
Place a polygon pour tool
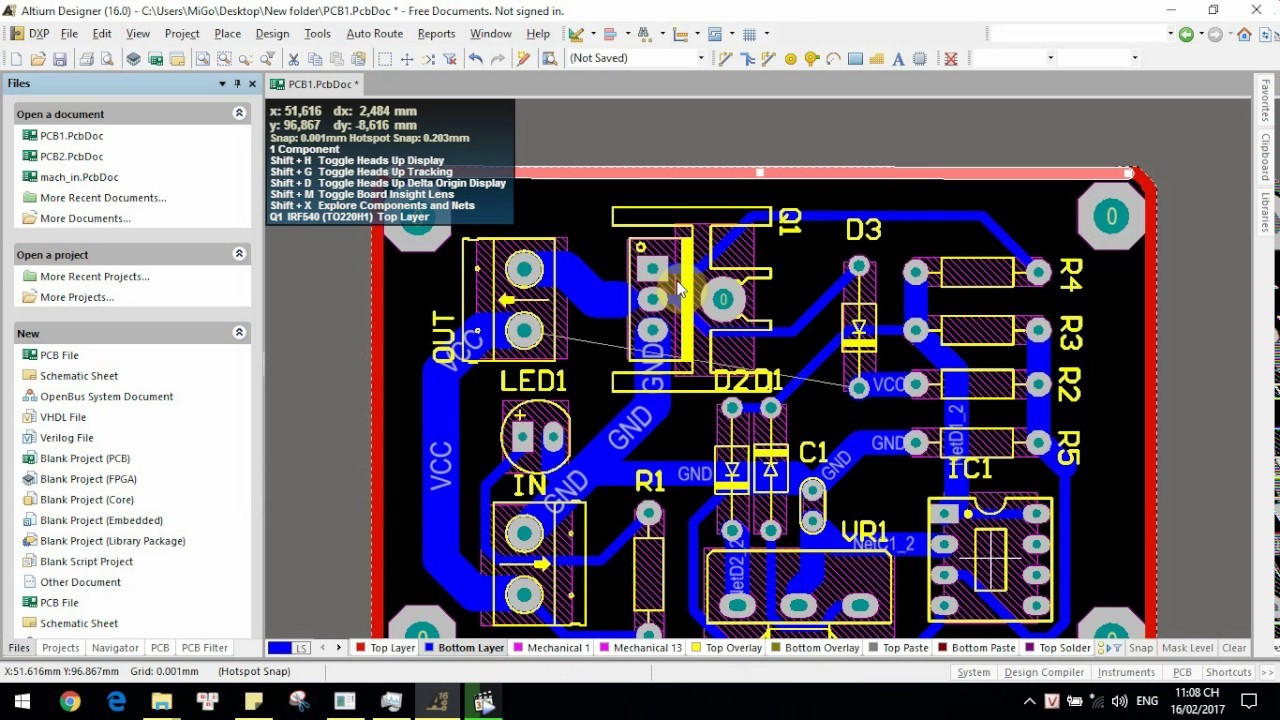tap(877, 59)
